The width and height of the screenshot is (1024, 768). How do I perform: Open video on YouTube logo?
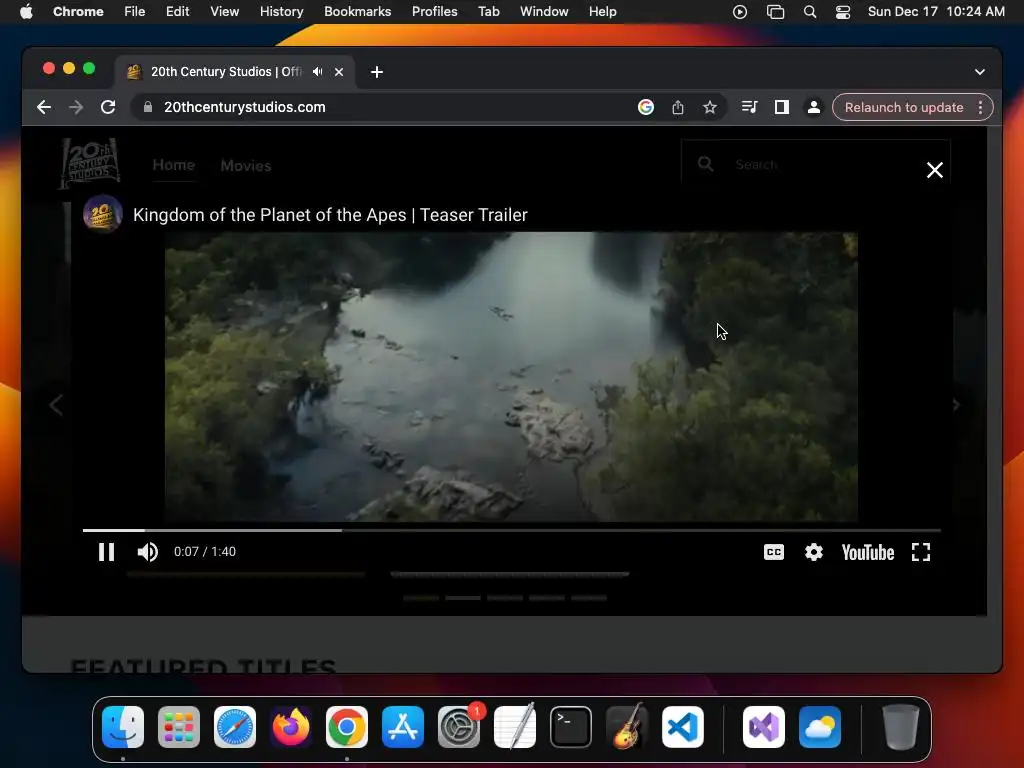click(x=868, y=552)
